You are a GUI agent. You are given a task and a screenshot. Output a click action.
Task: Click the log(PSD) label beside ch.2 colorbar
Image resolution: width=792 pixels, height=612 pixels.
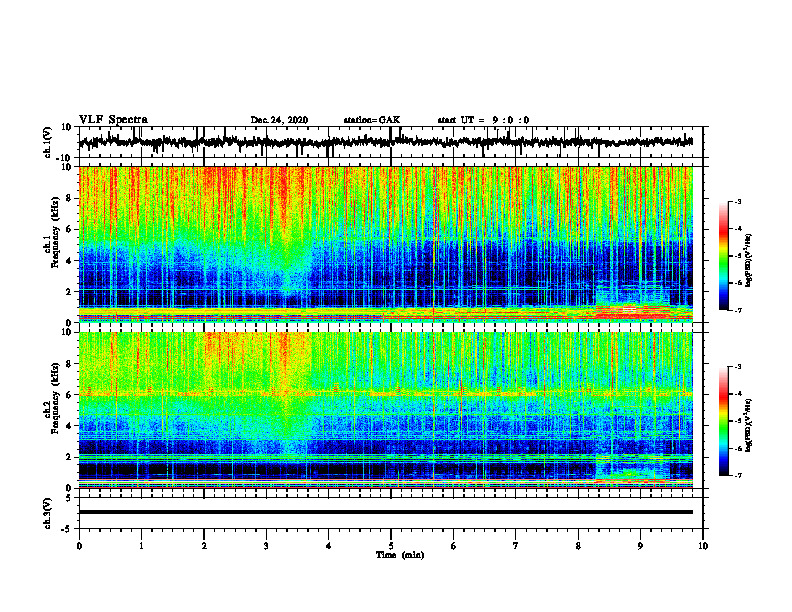point(749,426)
